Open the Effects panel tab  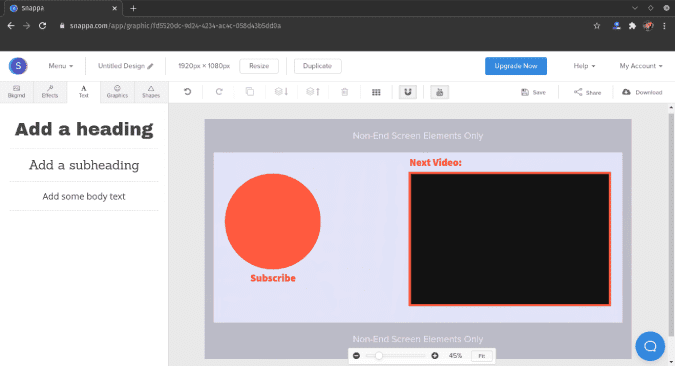(x=50, y=92)
